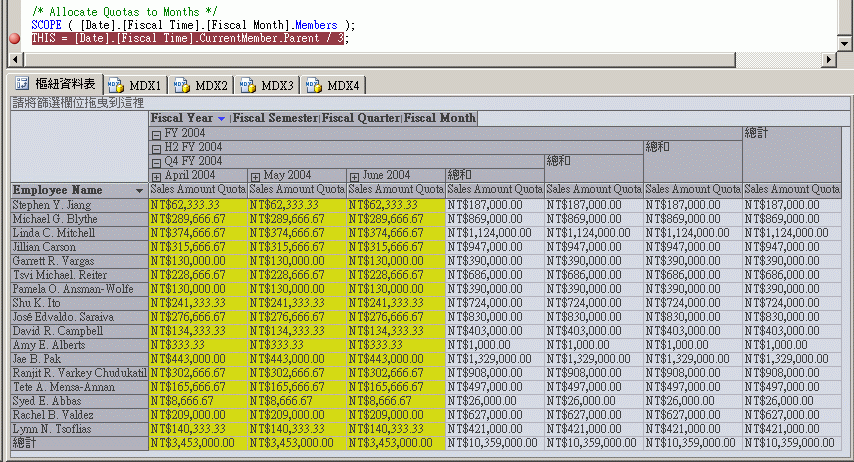Select row Tsvi Michael Reiter
This screenshot has height=462, width=854.
click(x=80, y=275)
